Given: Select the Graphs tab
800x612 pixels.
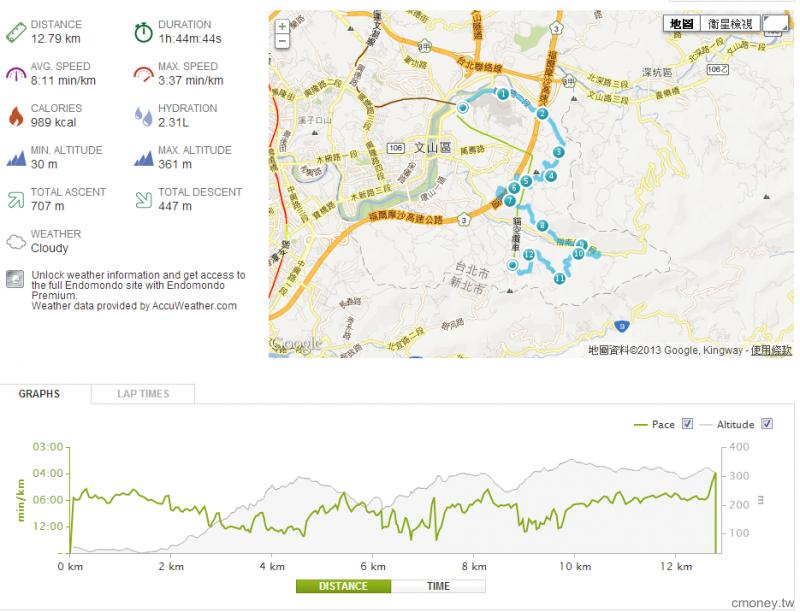Looking at the screenshot, I should 39,394.
